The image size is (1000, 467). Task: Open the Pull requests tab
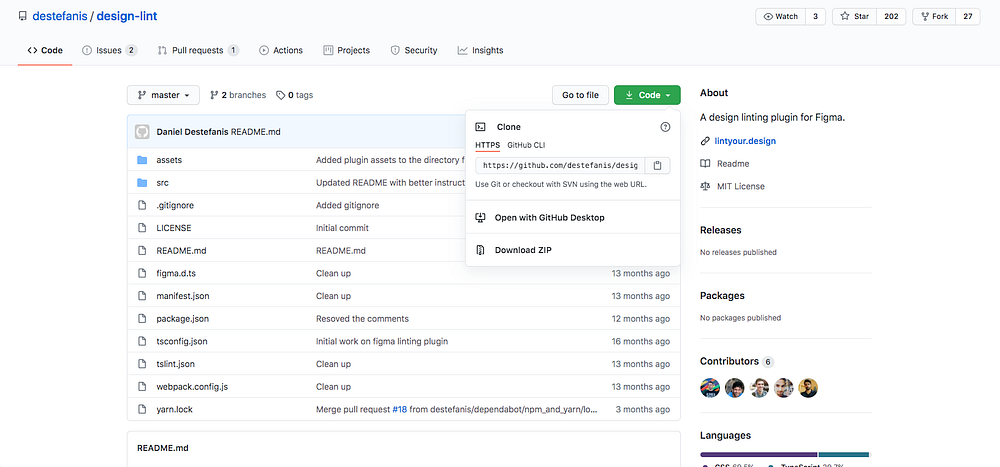tap(198, 50)
